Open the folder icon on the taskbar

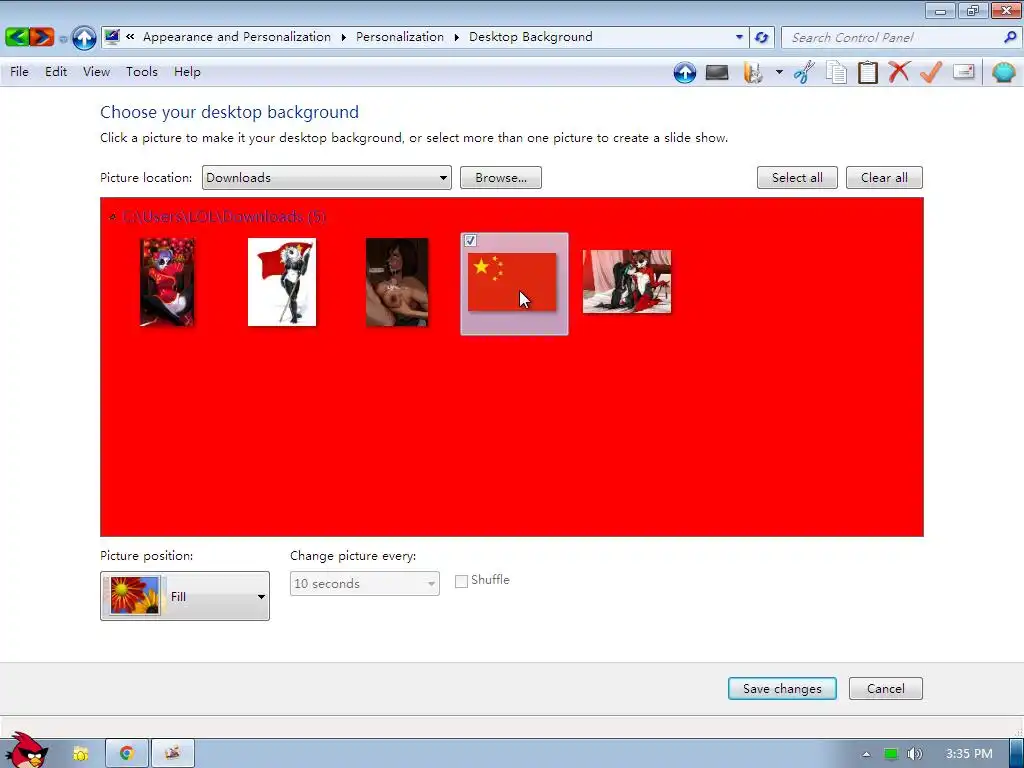[81, 754]
